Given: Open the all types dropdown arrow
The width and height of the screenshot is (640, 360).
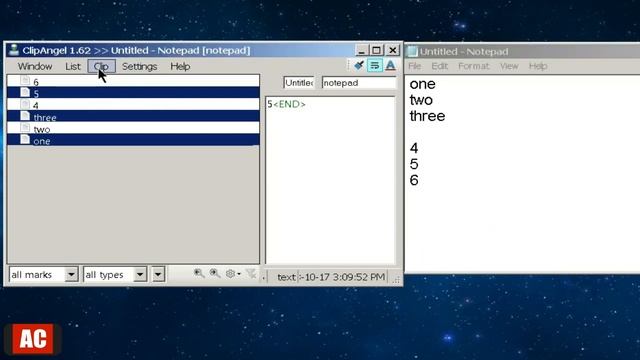Looking at the screenshot, I should [140, 274].
